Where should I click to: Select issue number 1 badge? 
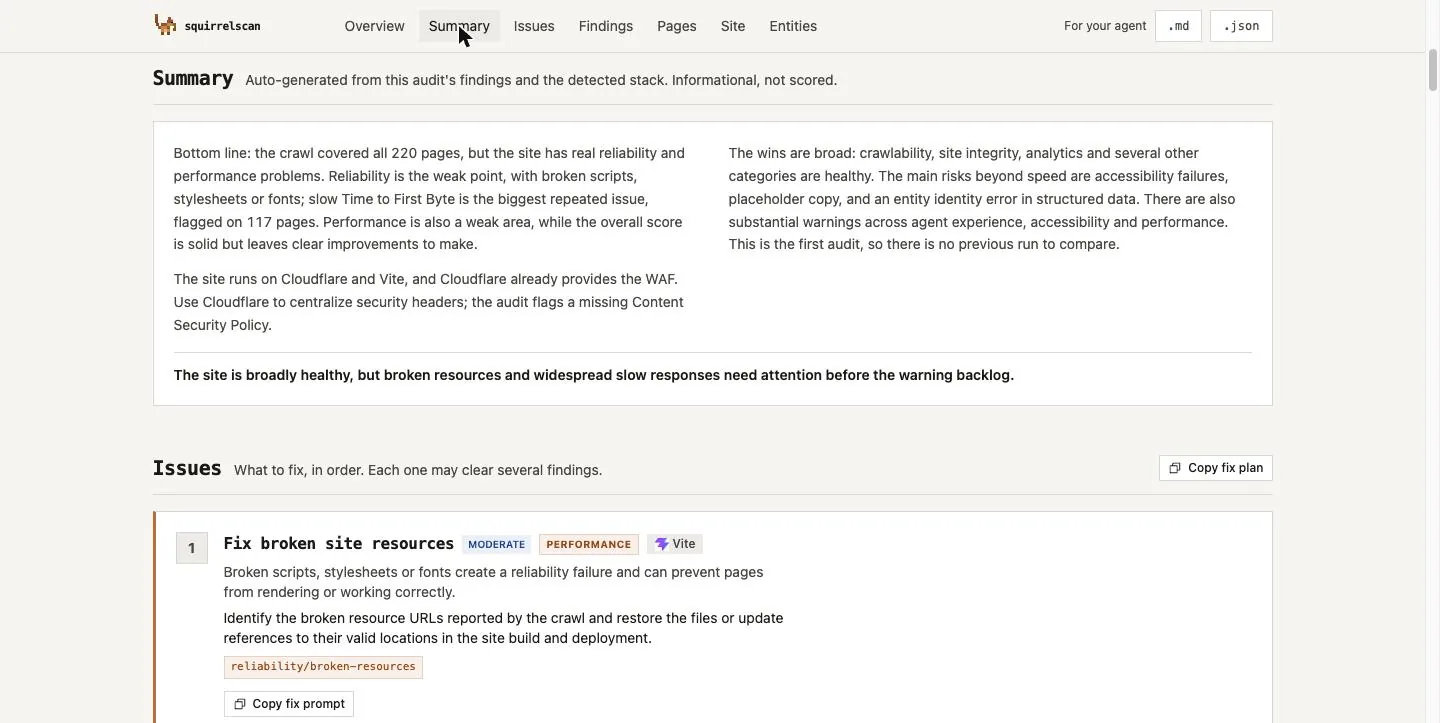(x=192, y=548)
